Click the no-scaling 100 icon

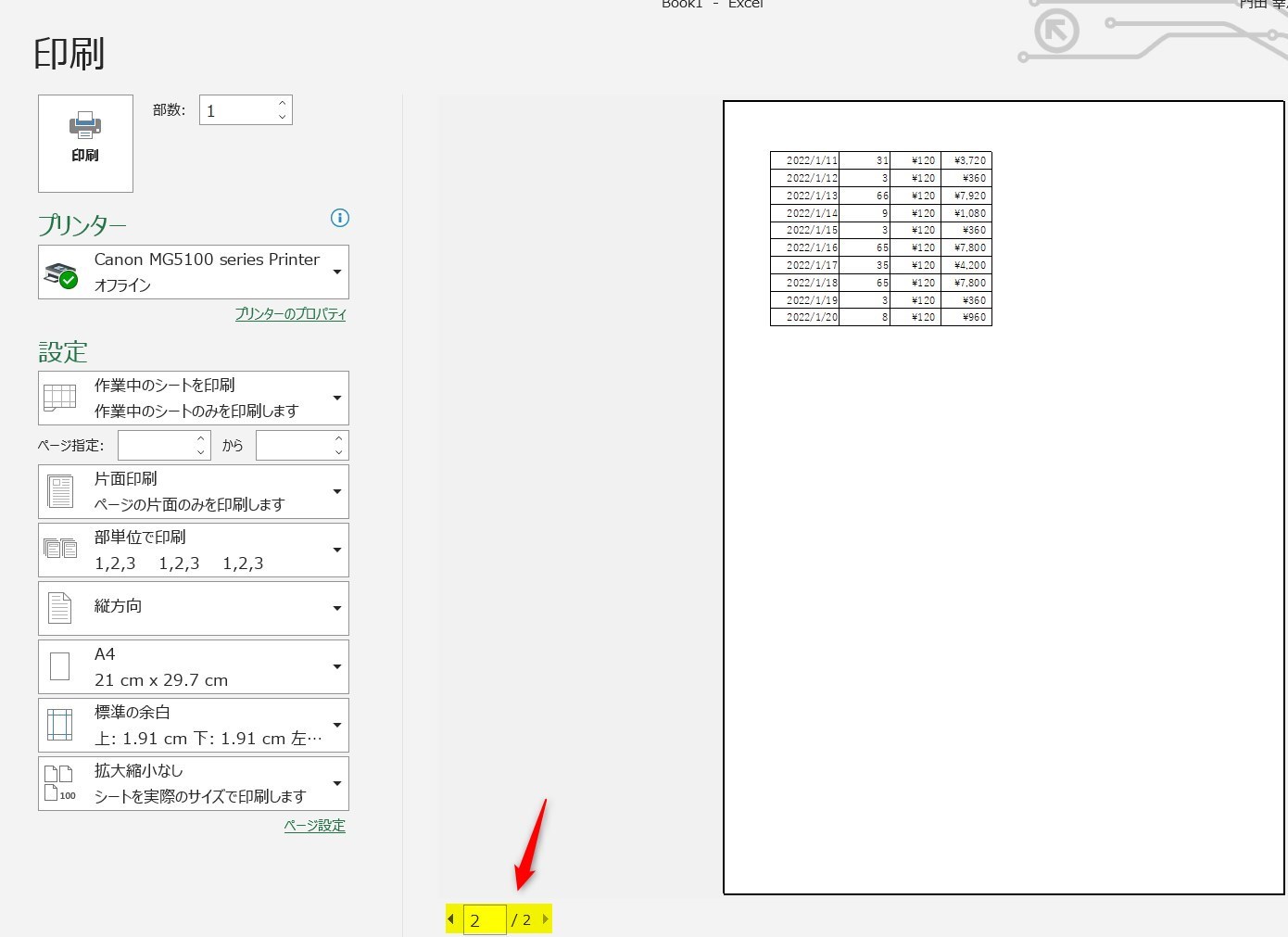tap(60, 783)
